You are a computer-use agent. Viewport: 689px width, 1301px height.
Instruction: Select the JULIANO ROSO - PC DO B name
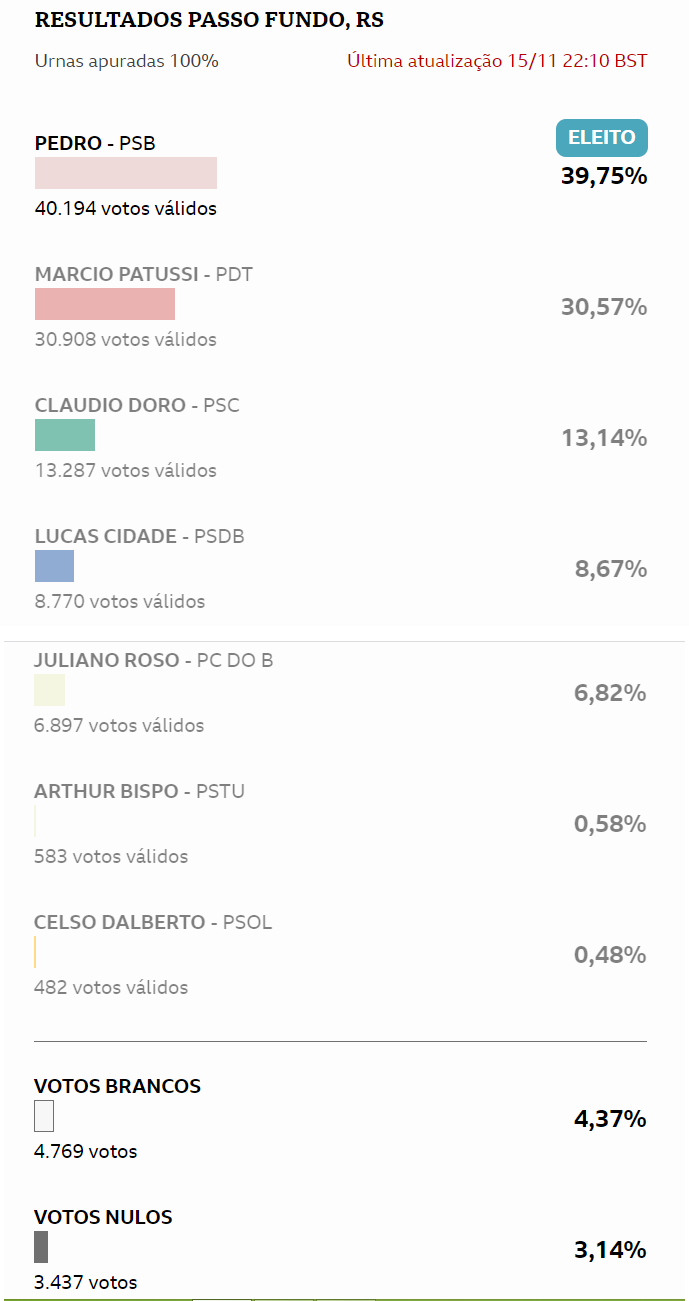(x=154, y=660)
